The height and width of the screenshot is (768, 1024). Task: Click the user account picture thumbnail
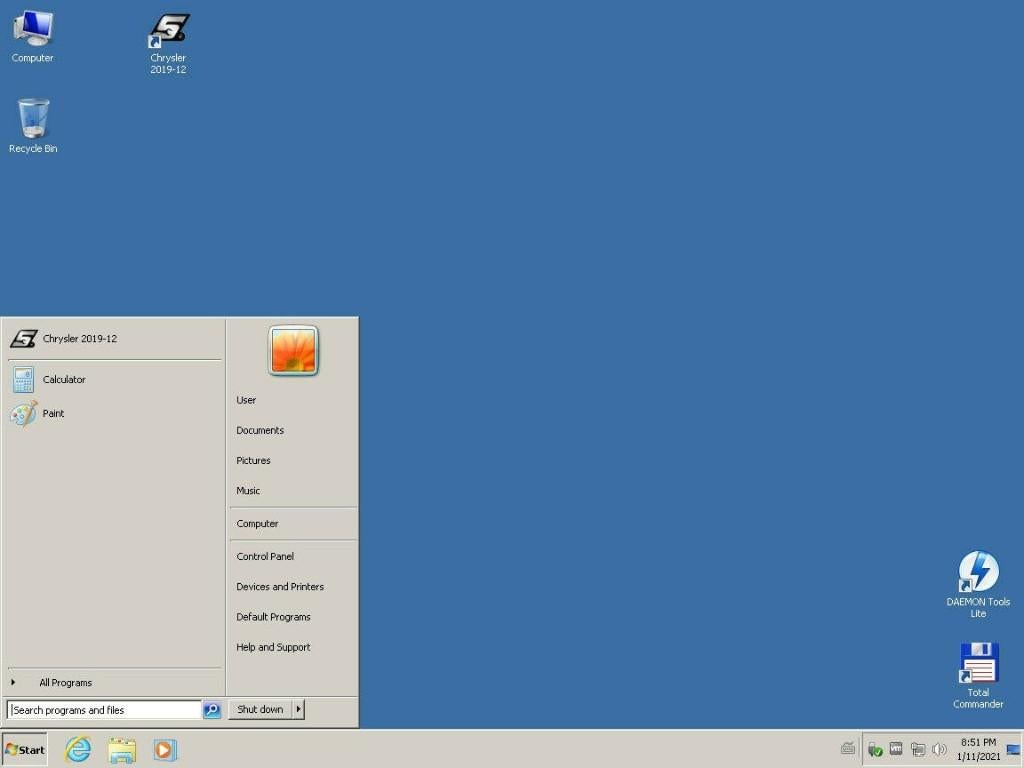click(x=293, y=351)
